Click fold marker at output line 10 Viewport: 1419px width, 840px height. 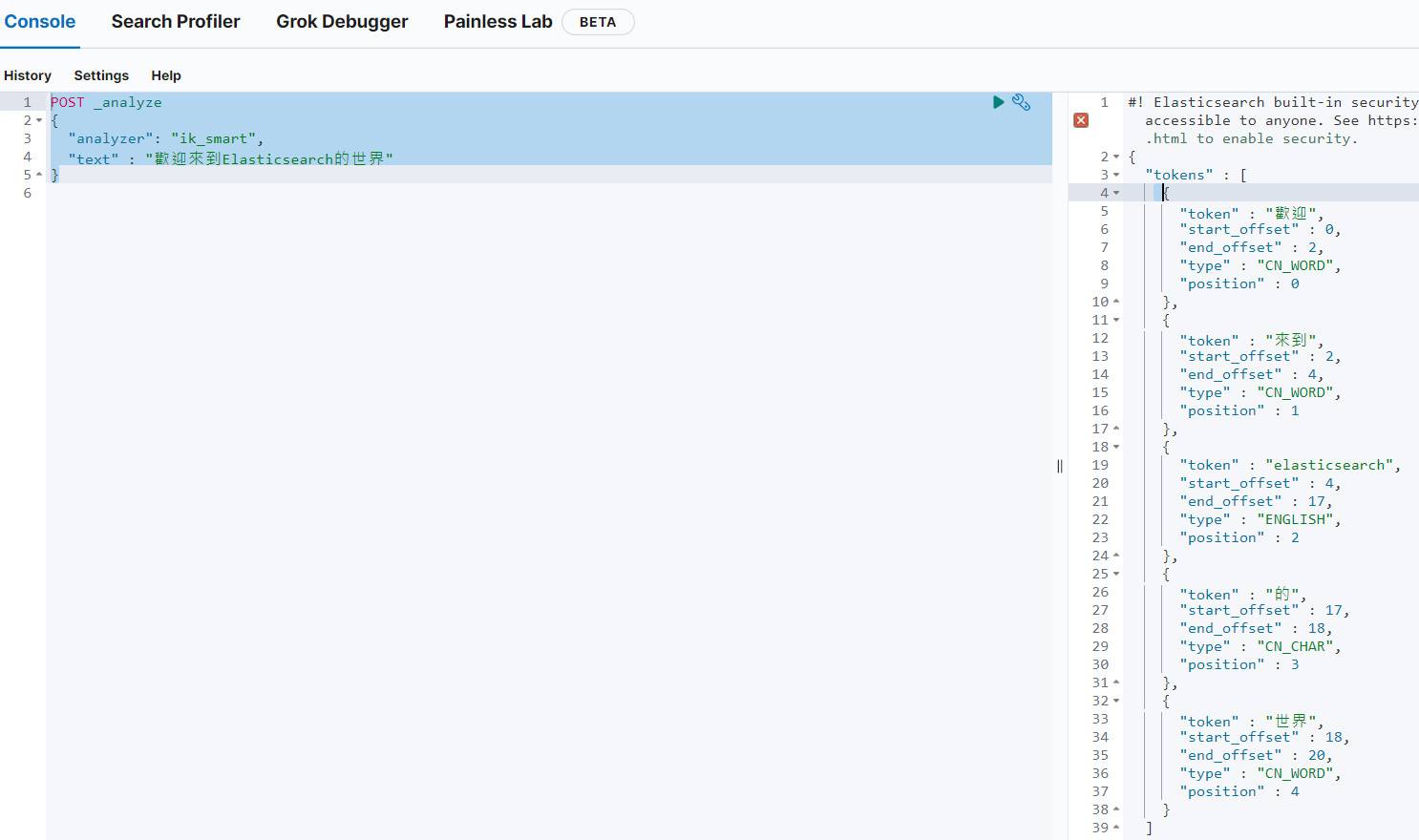pyautogui.click(x=1116, y=303)
